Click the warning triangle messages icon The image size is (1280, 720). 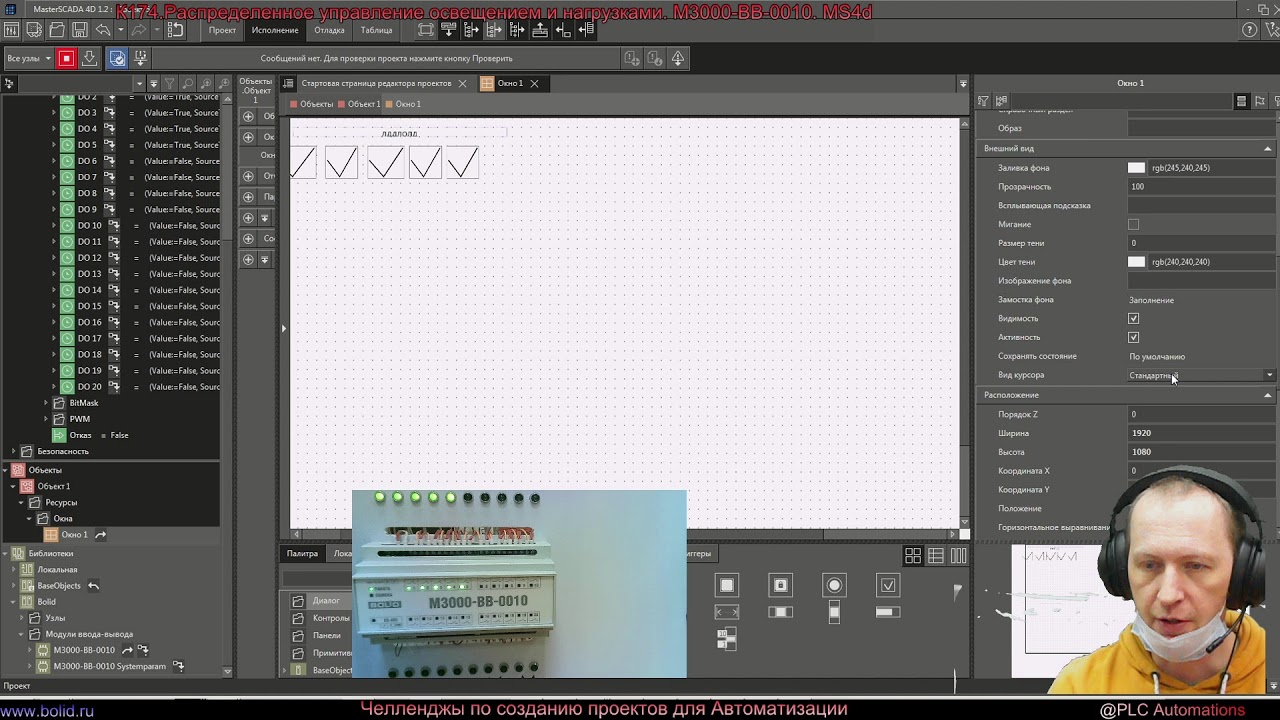coord(678,58)
